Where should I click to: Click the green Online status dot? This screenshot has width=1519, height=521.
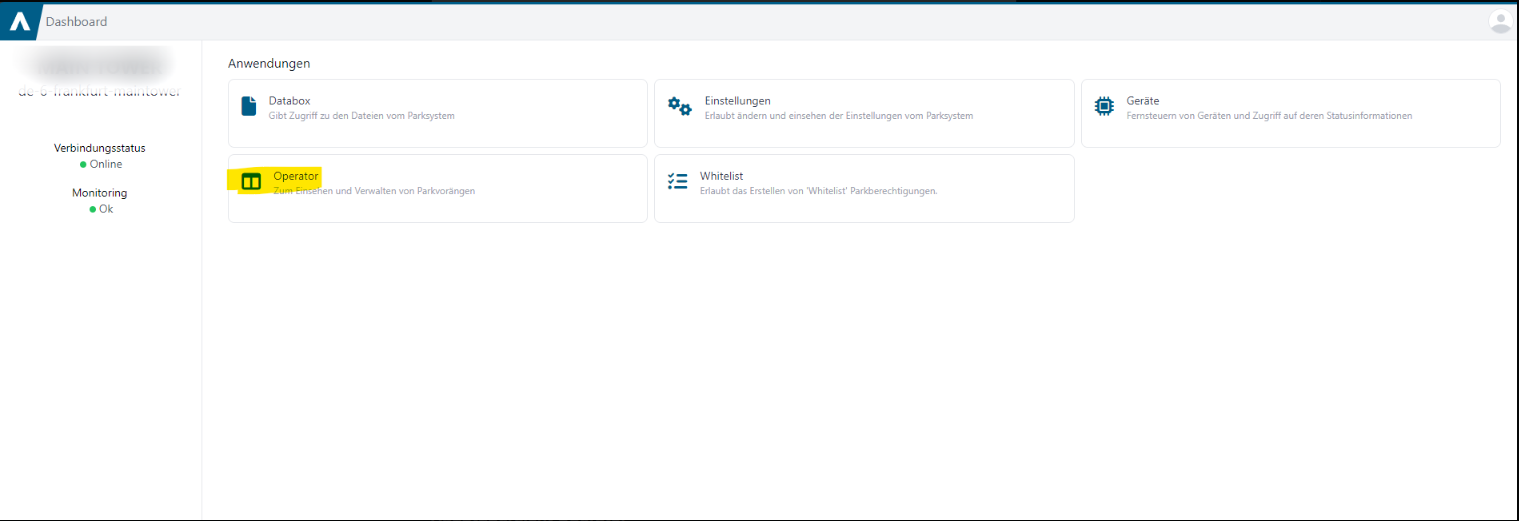coord(83,164)
